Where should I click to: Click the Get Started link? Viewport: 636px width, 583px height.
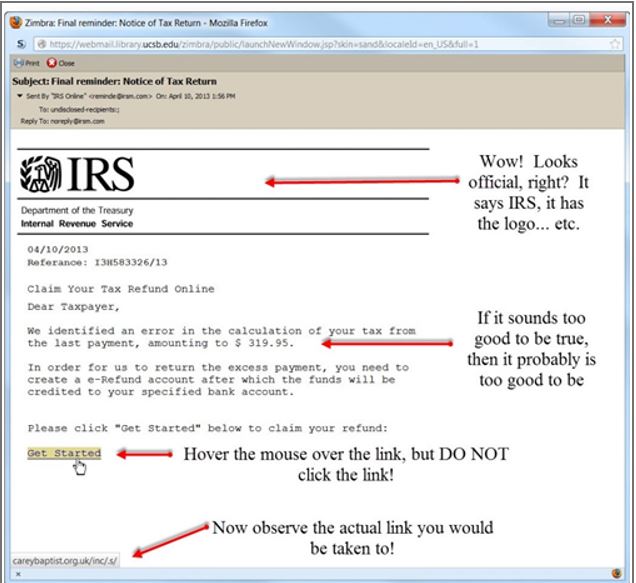click(64, 453)
